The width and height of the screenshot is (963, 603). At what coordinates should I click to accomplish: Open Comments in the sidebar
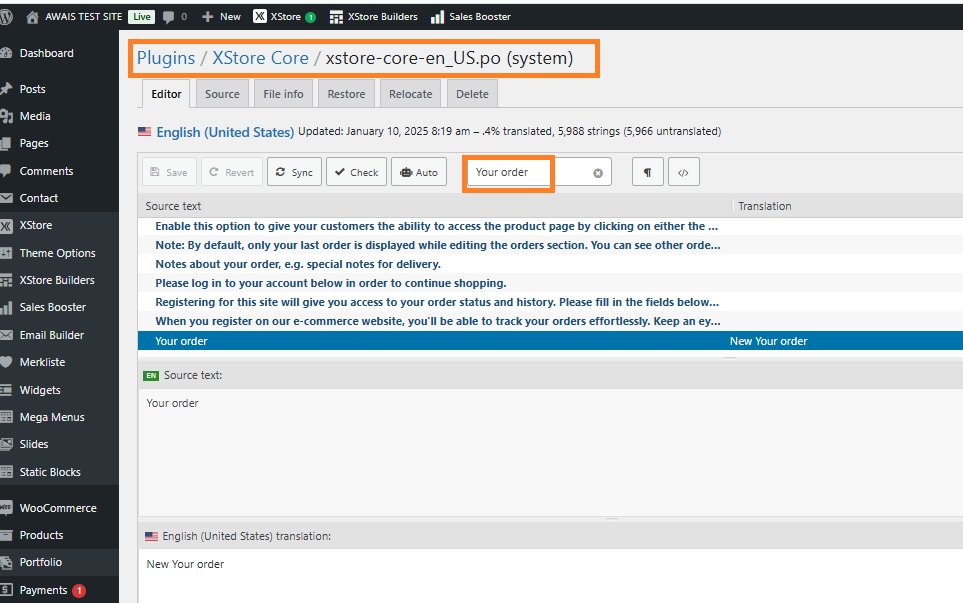click(x=46, y=171)
